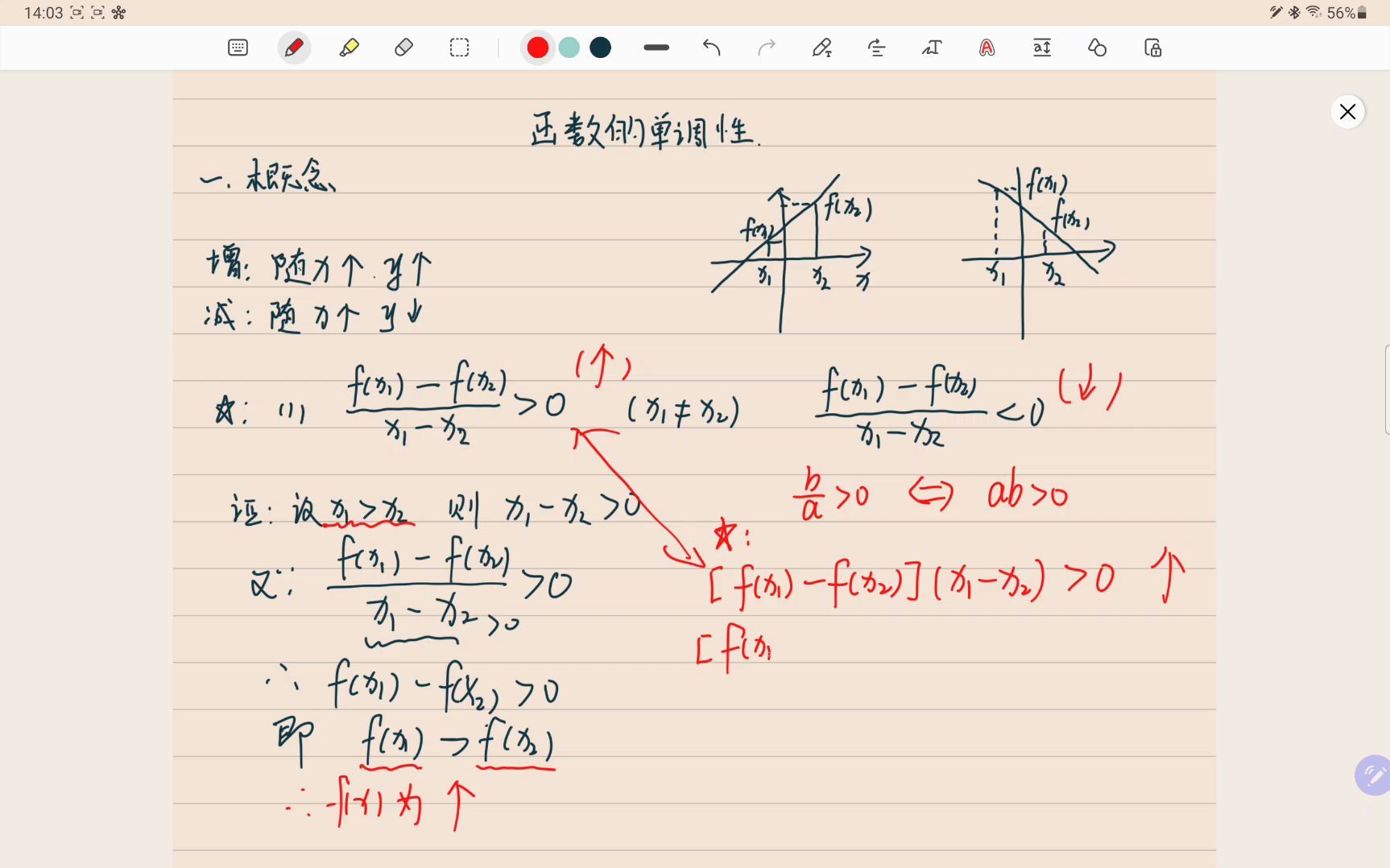
Task: Tap the stroke thickness line icon
Action: point(656,48)
